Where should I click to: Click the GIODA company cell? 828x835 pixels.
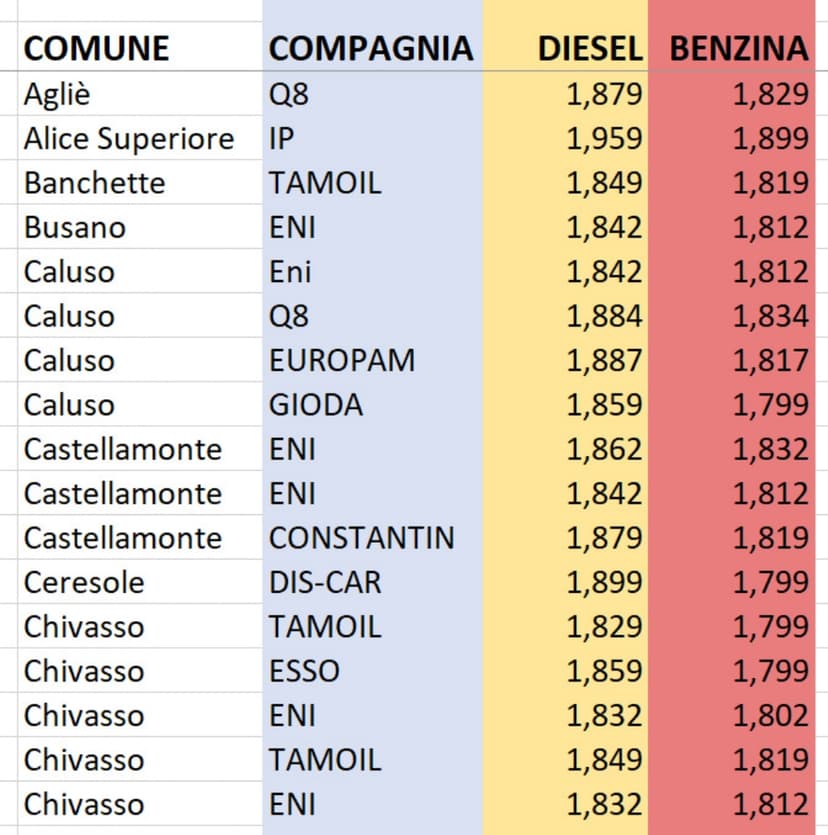(x=316, y=405)
